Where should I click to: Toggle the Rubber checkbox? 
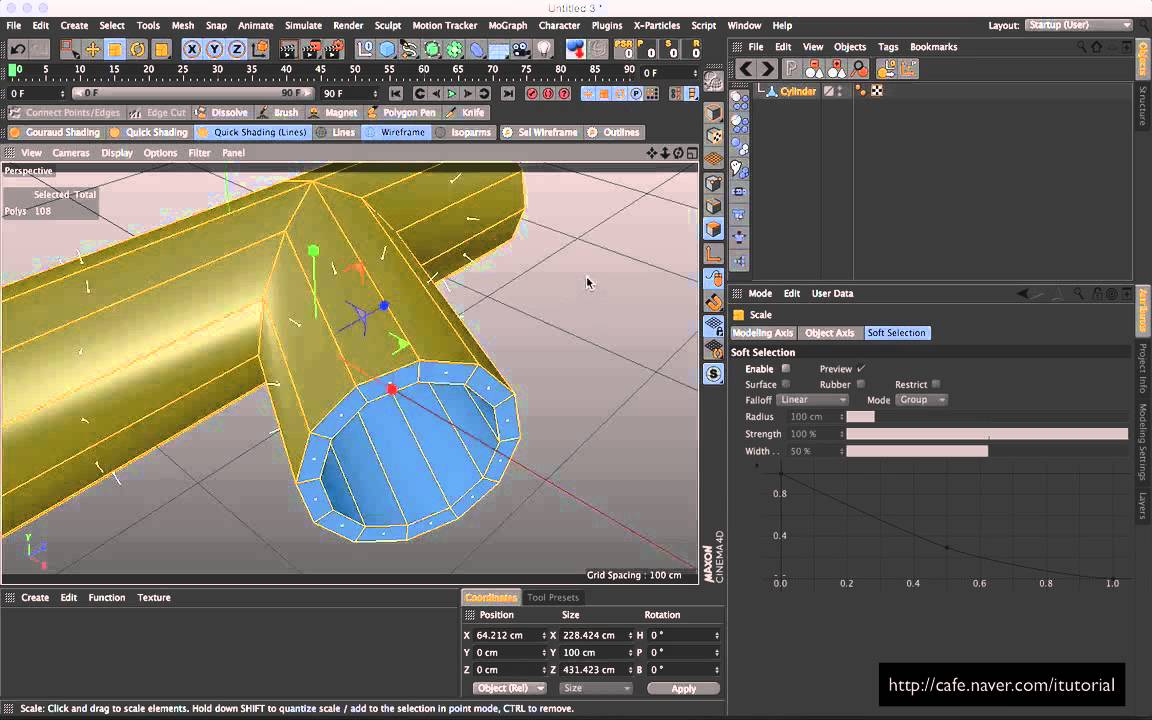click(x=860, y=384)
